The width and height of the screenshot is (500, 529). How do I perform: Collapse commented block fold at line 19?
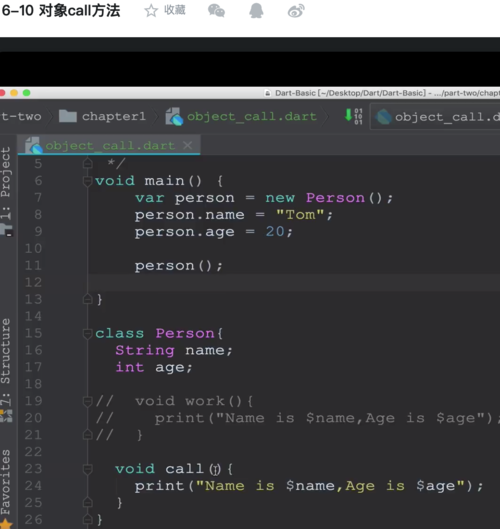pos(87,401)
